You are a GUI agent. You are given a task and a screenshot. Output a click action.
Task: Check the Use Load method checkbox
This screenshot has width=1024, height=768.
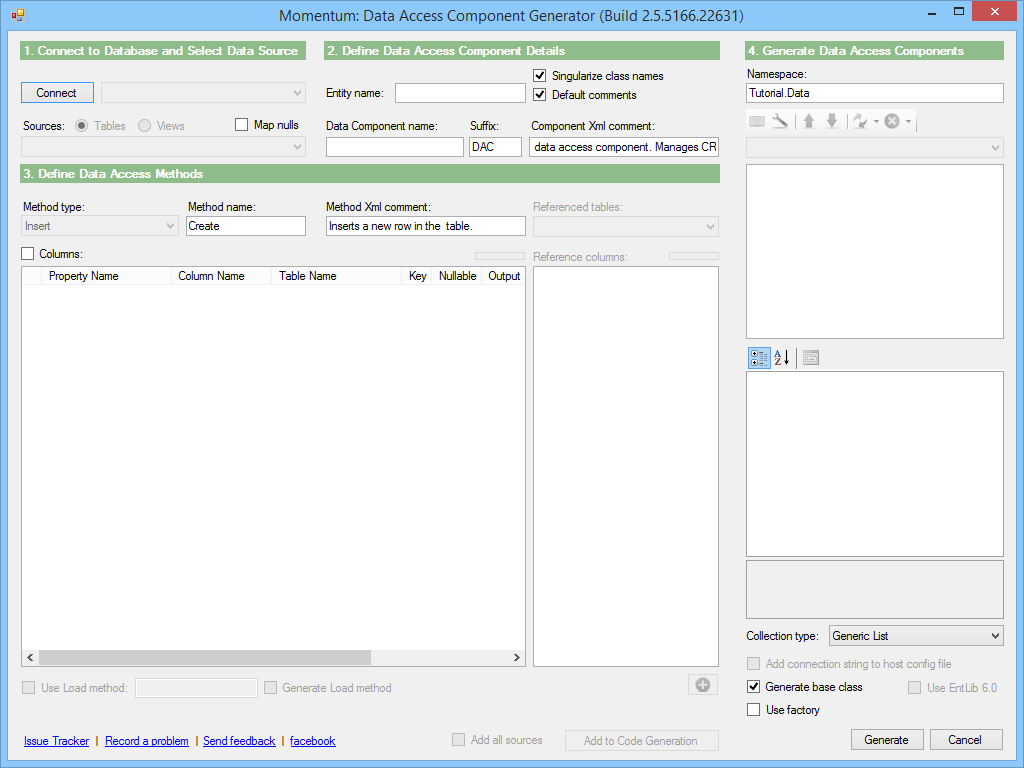pyautogui.click(x=29, y=687)
